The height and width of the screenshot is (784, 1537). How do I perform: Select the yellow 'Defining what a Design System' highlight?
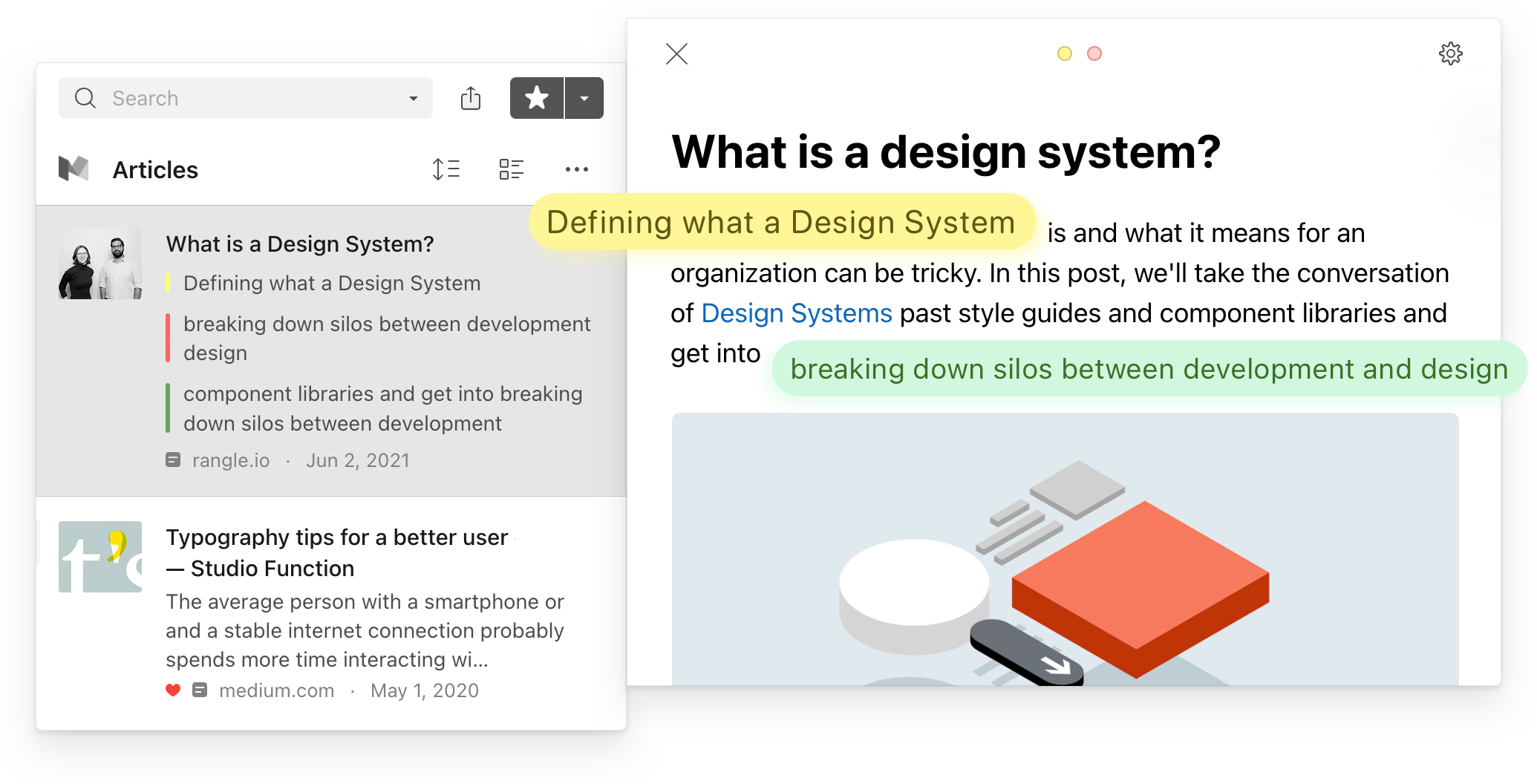pyautogui.click(x=781, y=222)
